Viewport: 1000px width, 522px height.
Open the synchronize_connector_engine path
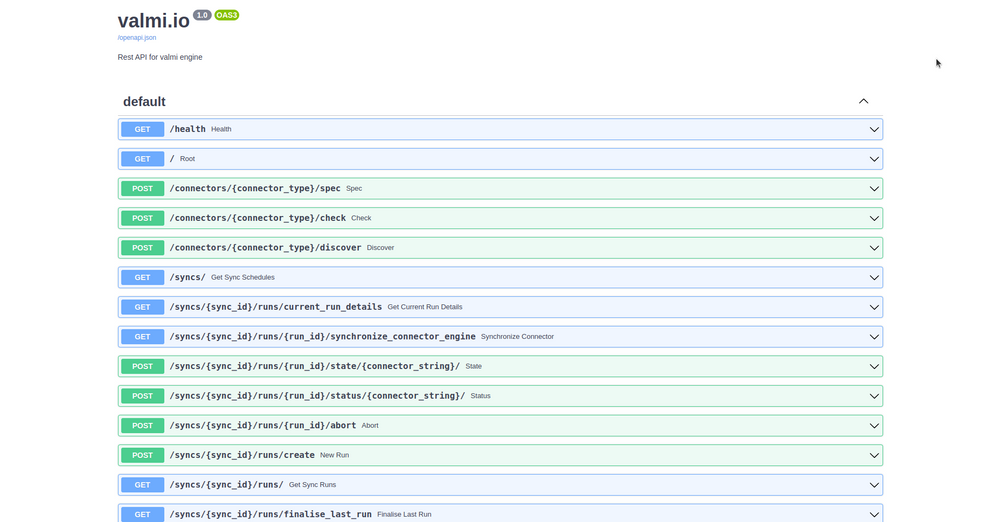tap(322, 336)
